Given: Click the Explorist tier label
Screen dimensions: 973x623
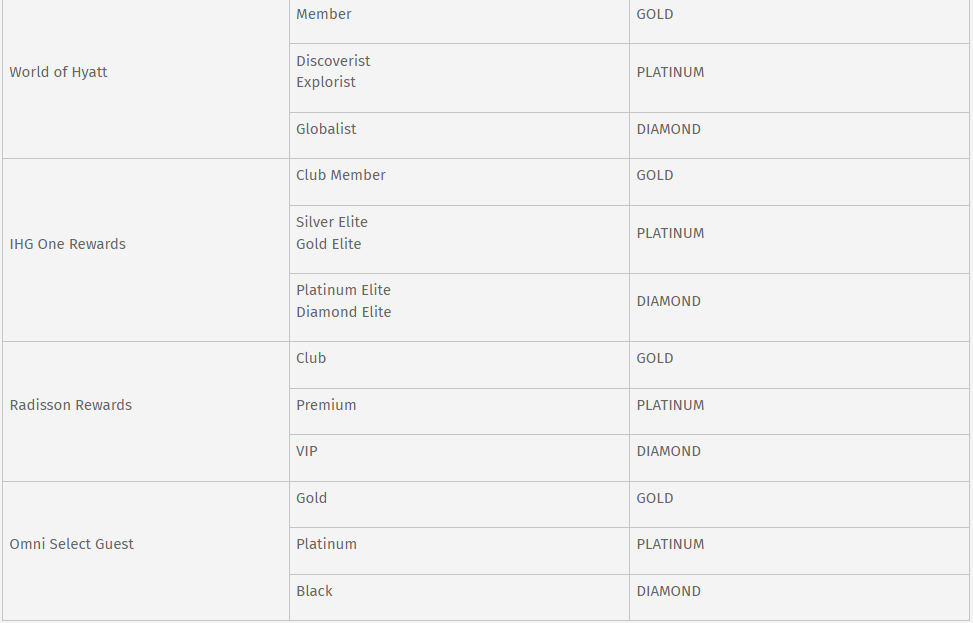Looking at the screenshot, I should pos(326,82).
